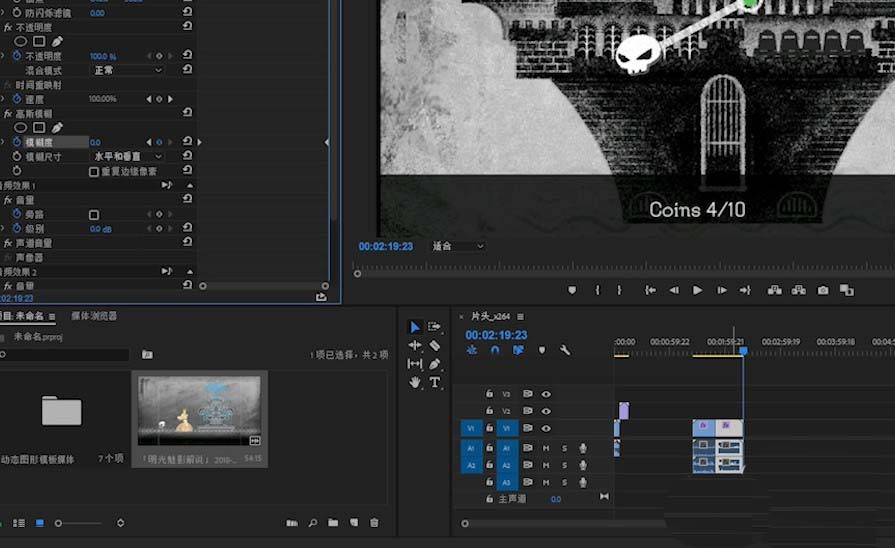Toggle the 旁路 bypass checkbox

click(94, 215)
